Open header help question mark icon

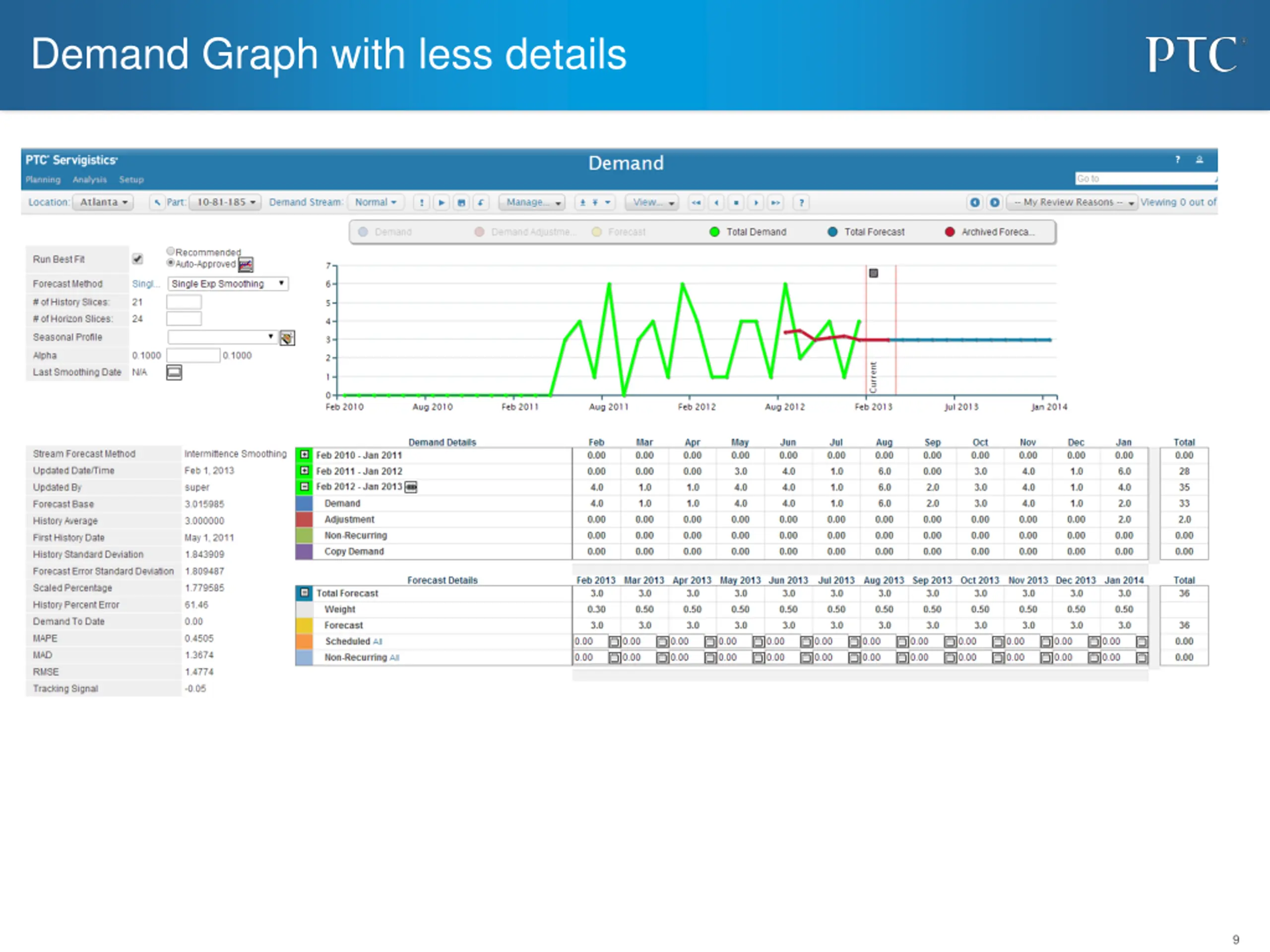tap(1178, 160)
